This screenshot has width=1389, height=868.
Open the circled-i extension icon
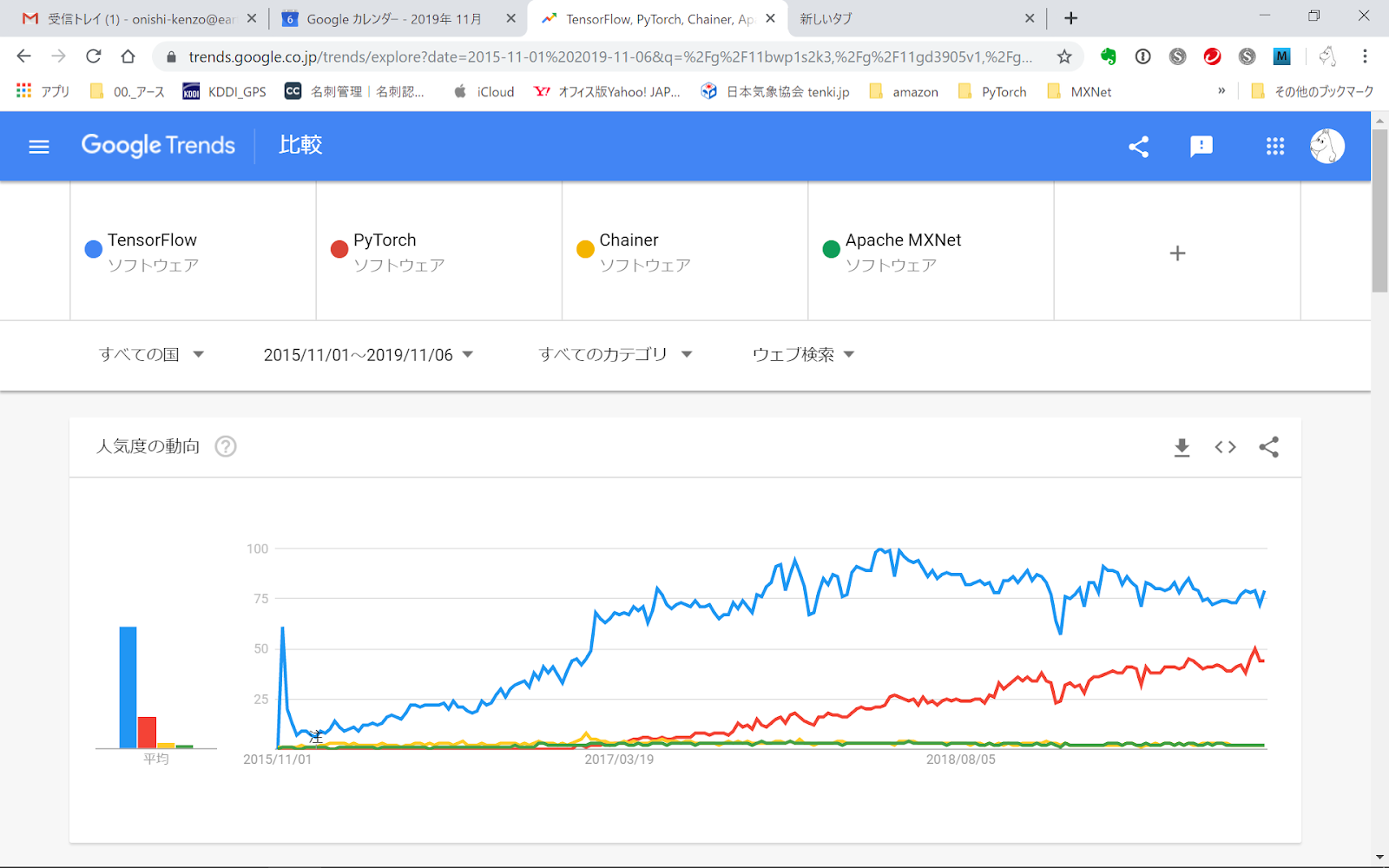(x=1142, y=56)
